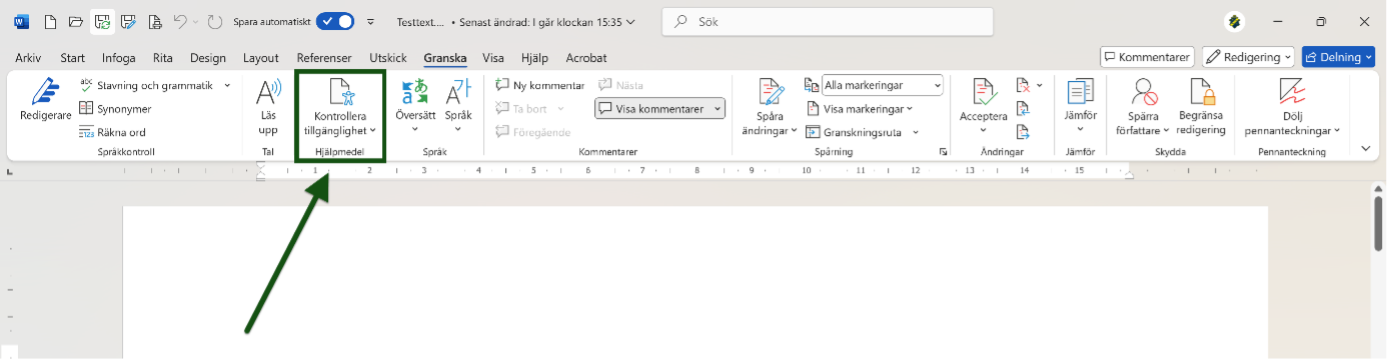Click inside the blank document page
Image resolution: width=1390 pixels, height=363 pixels.
click(x=695, y=283)
